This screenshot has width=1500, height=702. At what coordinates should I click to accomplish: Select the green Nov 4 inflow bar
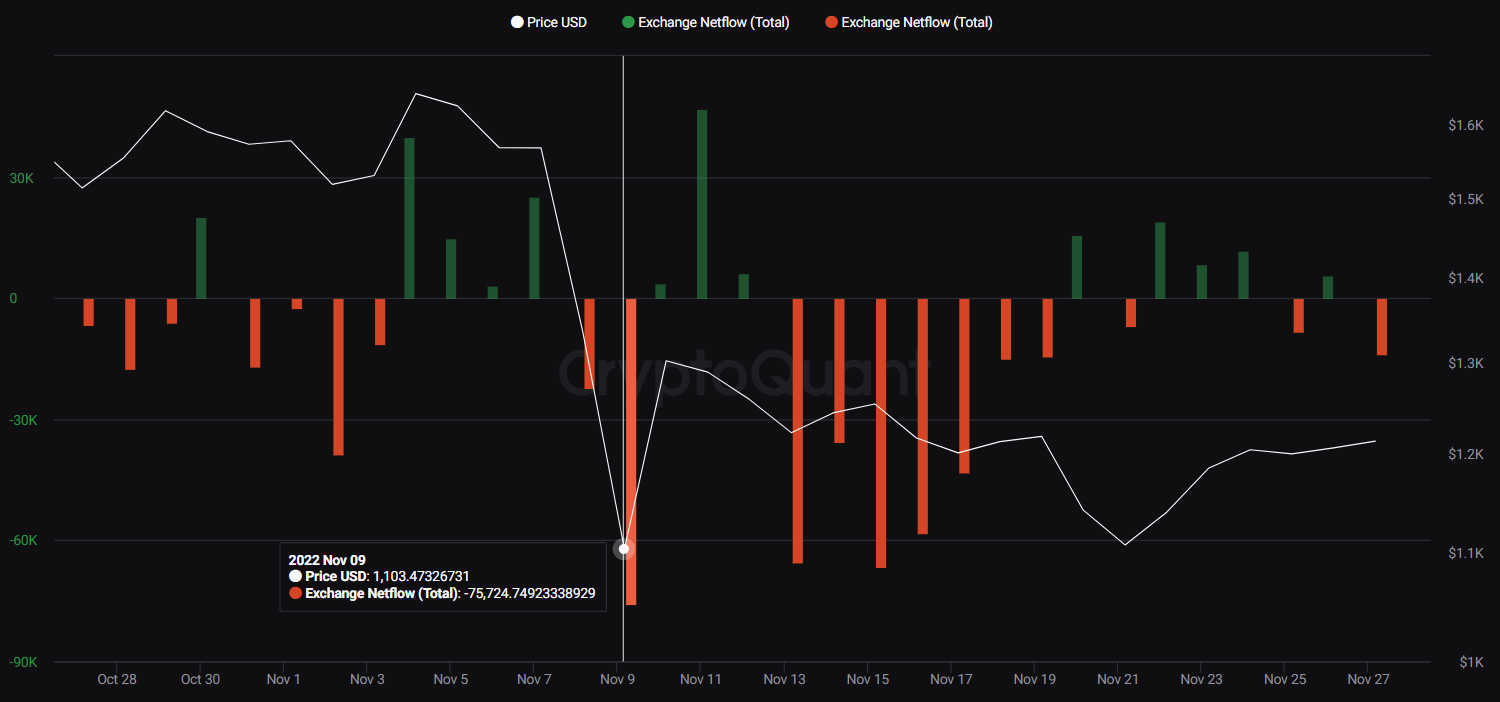click(409, 218)
